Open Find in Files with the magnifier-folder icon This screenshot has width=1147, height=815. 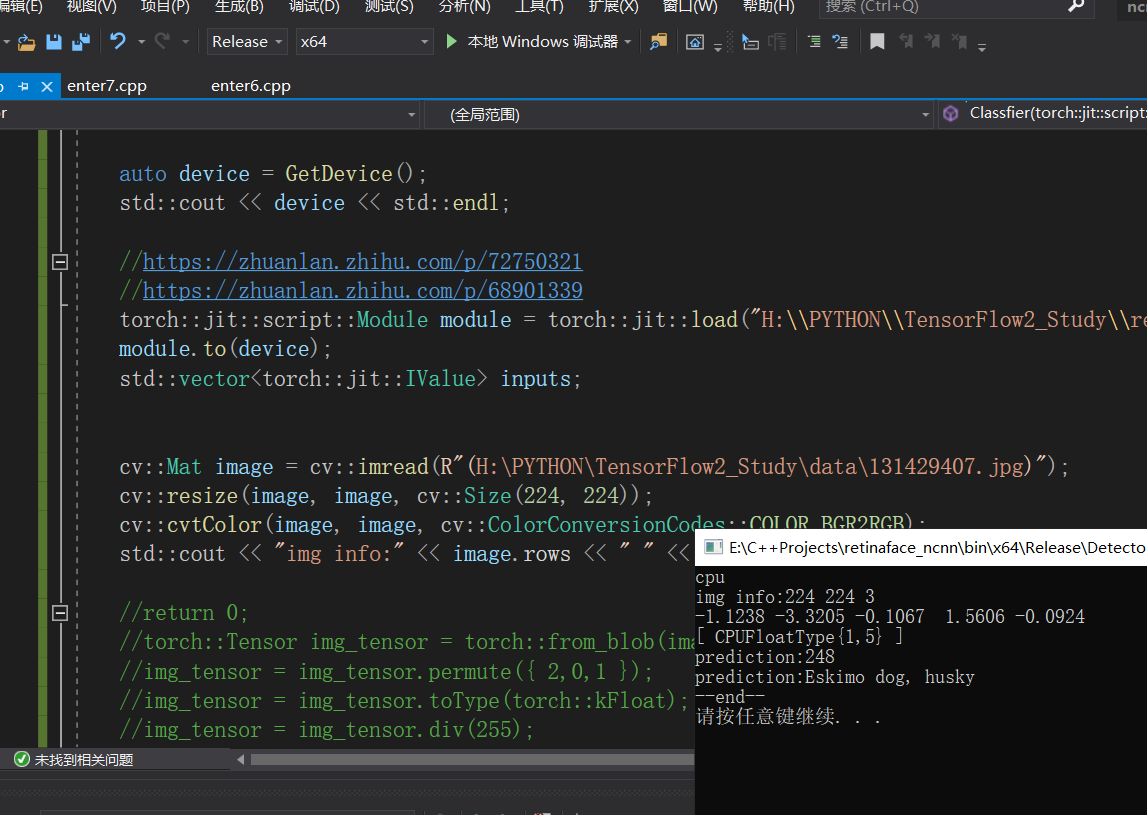[659, 41]
